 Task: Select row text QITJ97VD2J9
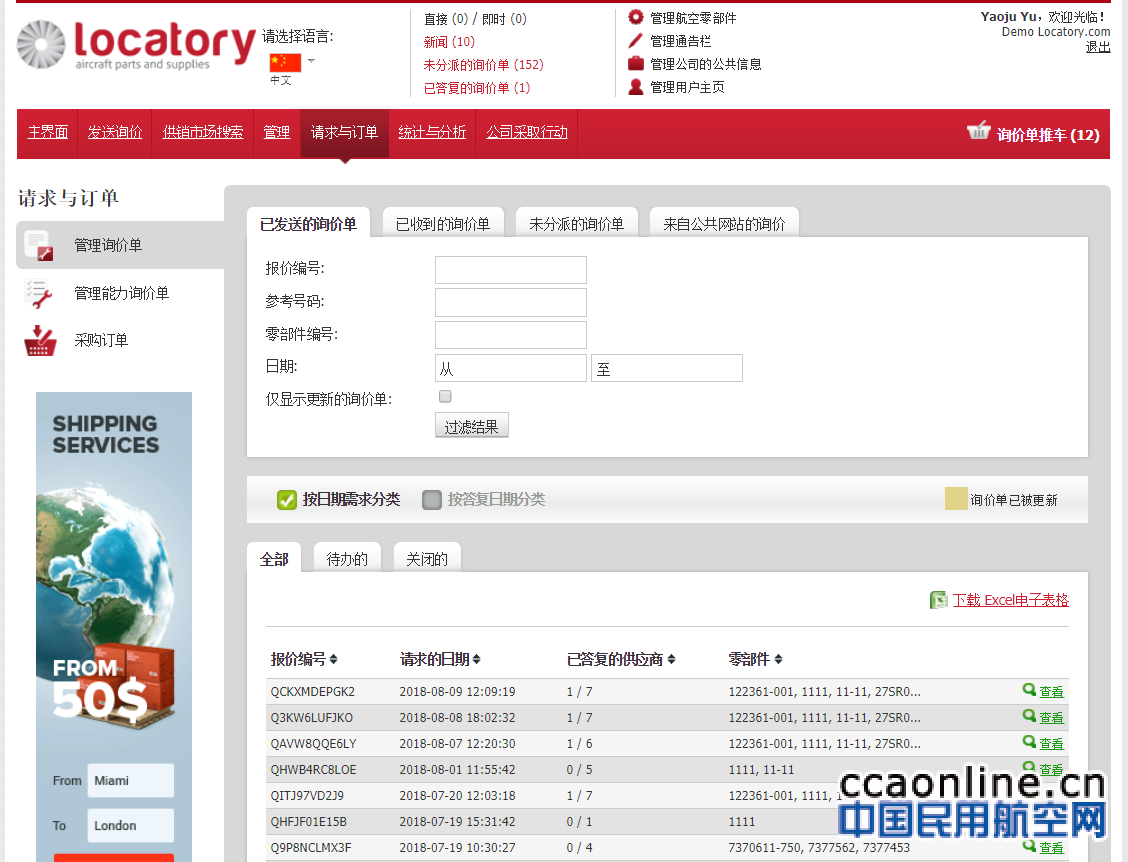(x=307, y=795)
